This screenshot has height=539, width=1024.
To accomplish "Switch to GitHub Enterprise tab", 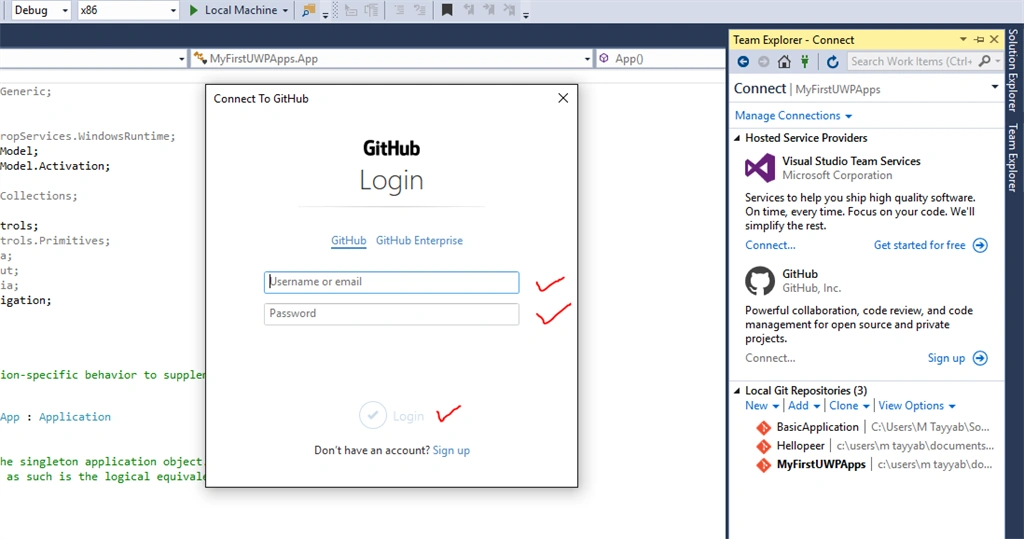I will [419, 240].
